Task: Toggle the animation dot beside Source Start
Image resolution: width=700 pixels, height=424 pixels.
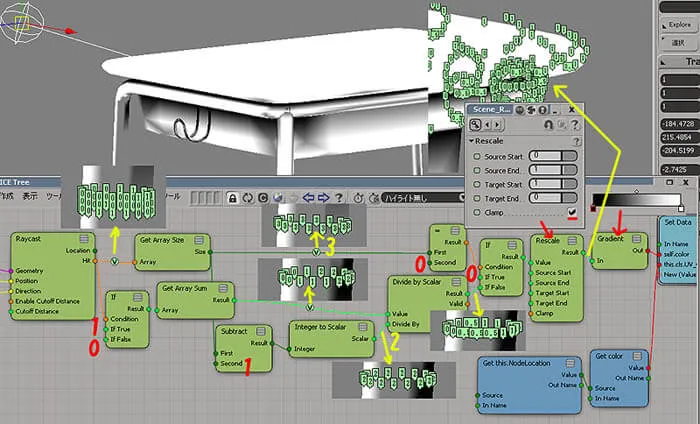Action: [477, 157]
